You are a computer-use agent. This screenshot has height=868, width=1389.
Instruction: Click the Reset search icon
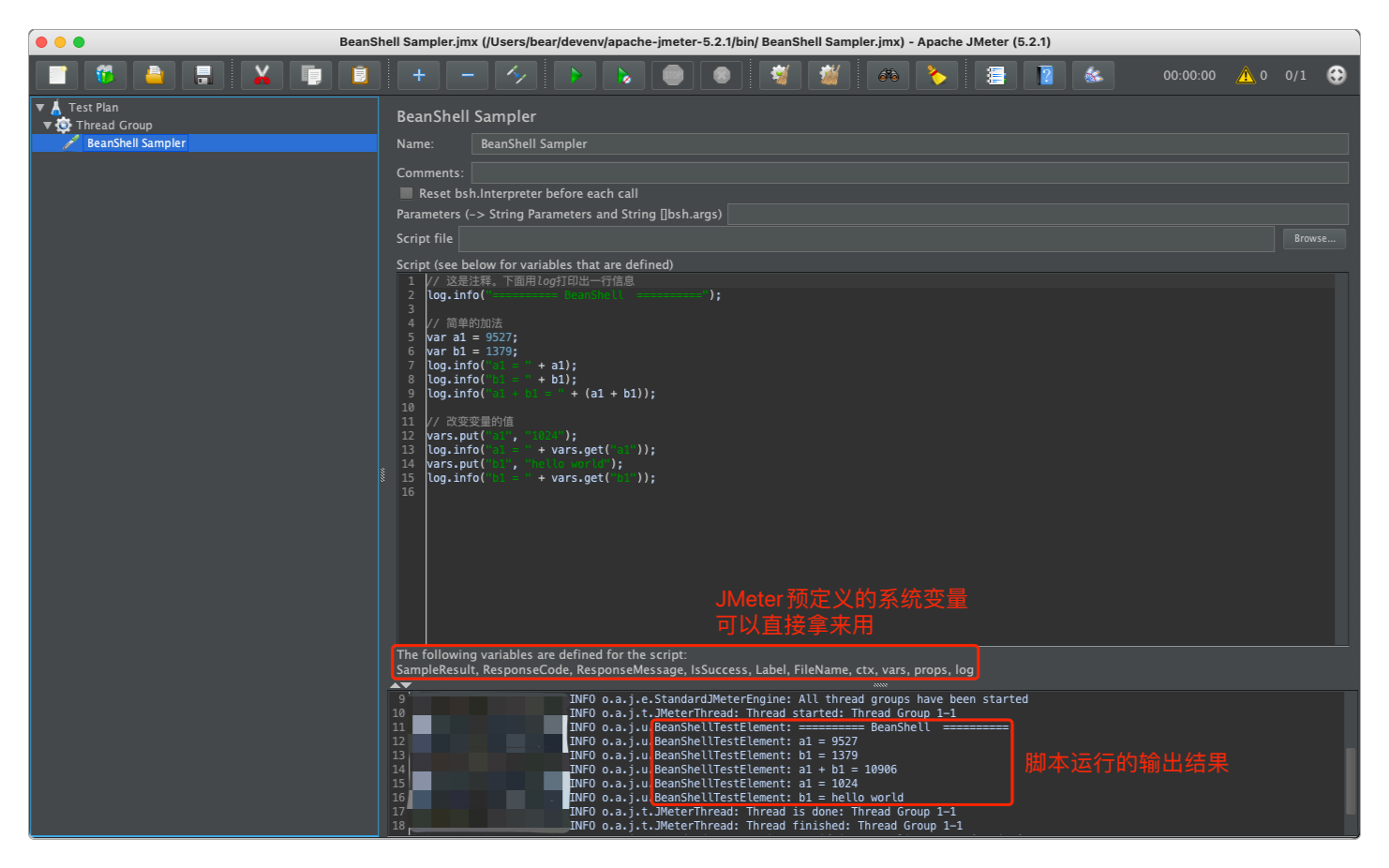(937, 75)
